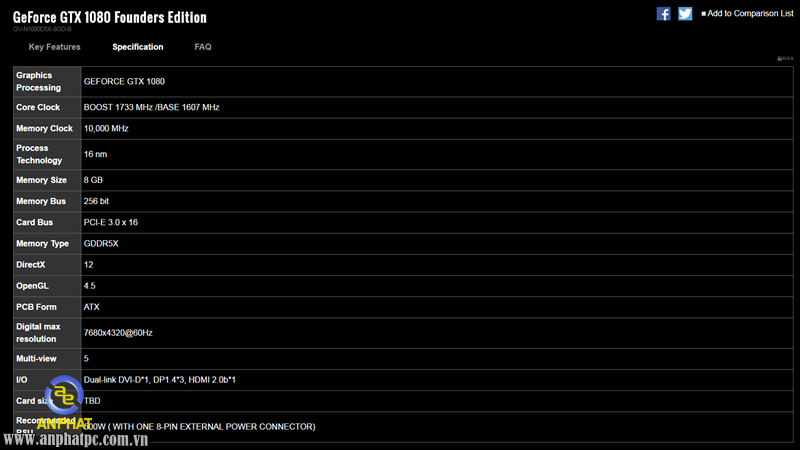Viewport: 800px width, 450px height.
Task: Switch to the Specification tab
Action: click(138, 47)
